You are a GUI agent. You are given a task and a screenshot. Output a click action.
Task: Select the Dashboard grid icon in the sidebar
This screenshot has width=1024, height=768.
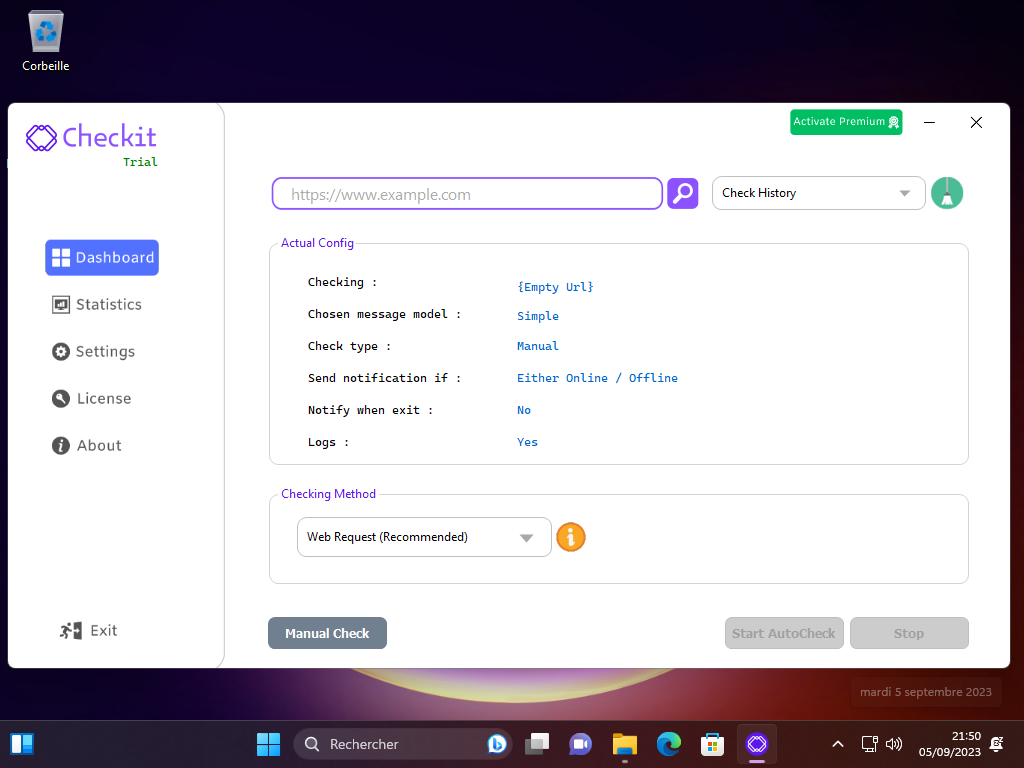[x=61, y=257]
